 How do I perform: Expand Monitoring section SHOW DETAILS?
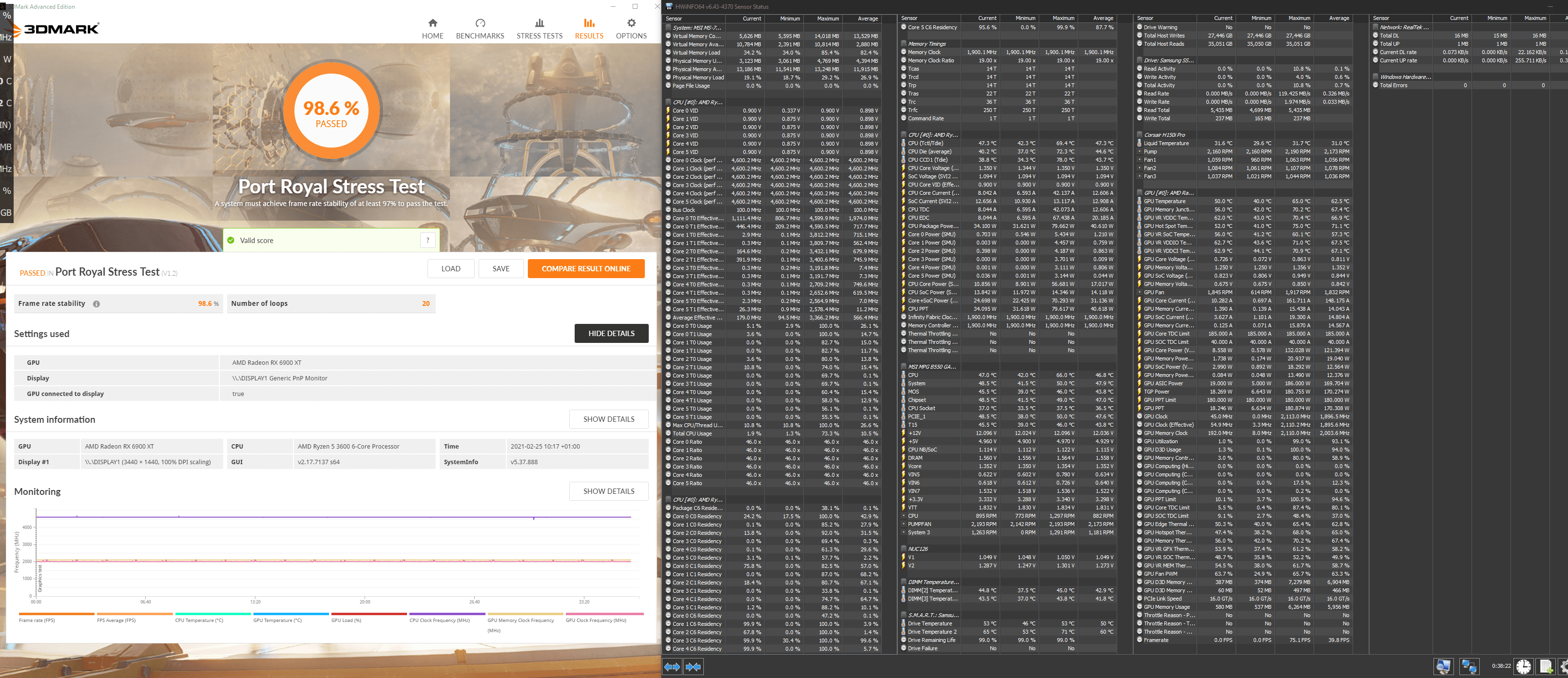tap(608, 491)
